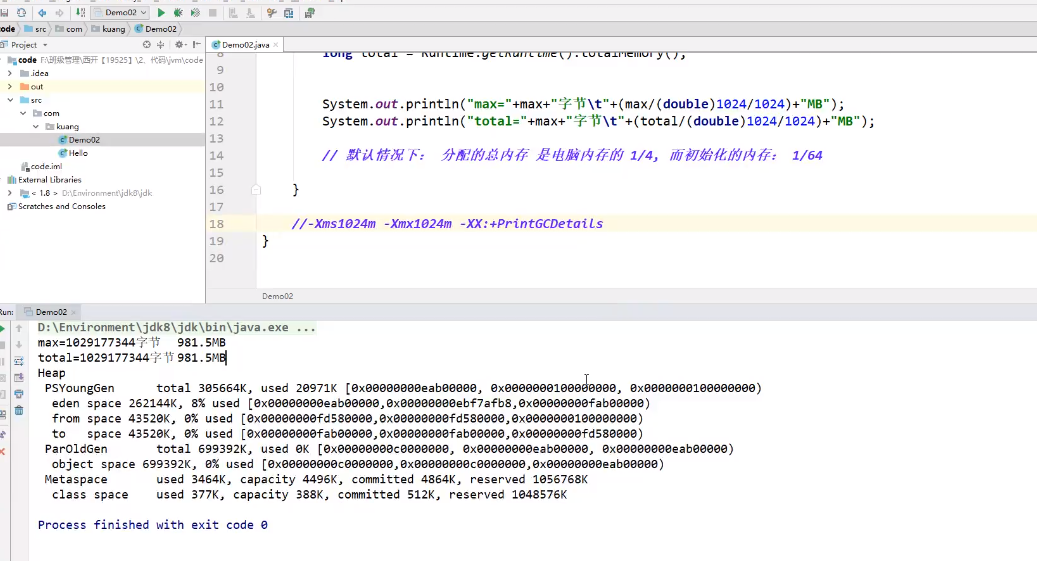Viewport: 1037px width, 561px height.
Task: Click the java.exe command line in console
Action: 177,327
